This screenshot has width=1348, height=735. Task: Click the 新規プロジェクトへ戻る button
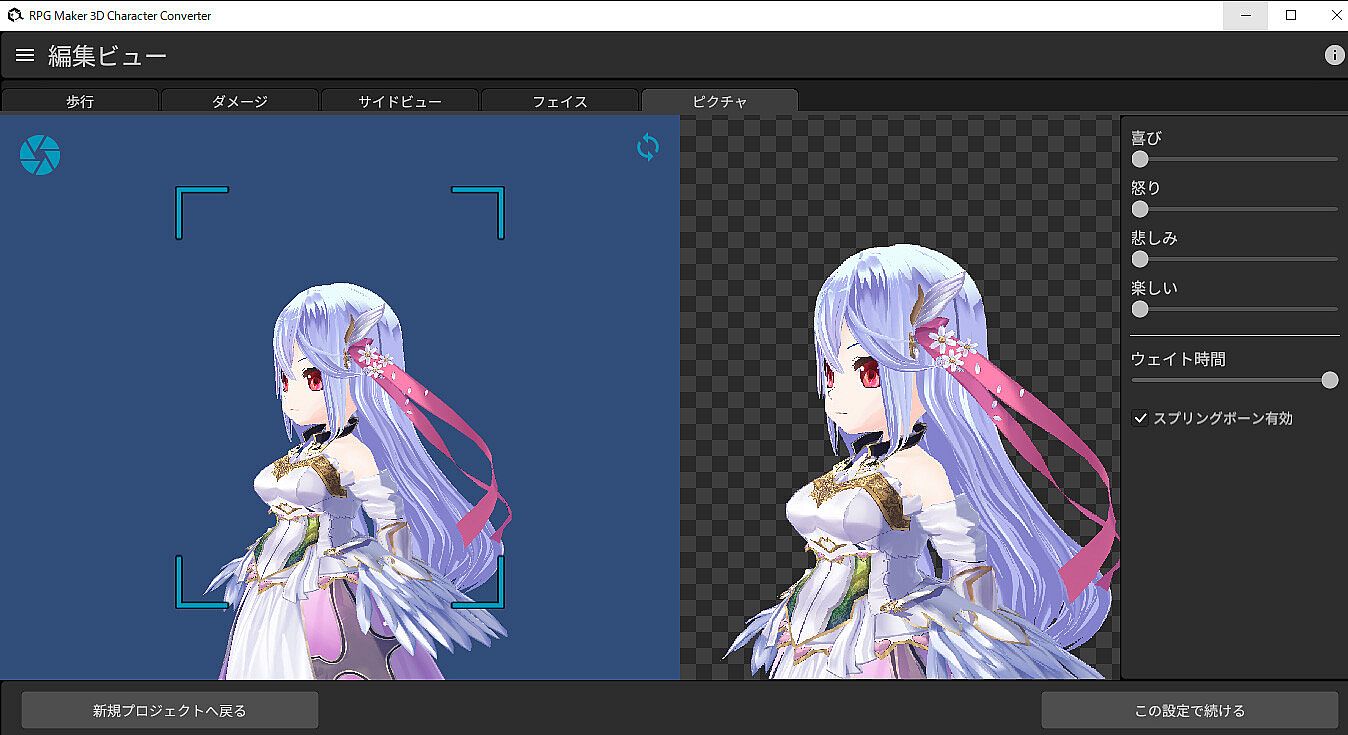(170, 711)
